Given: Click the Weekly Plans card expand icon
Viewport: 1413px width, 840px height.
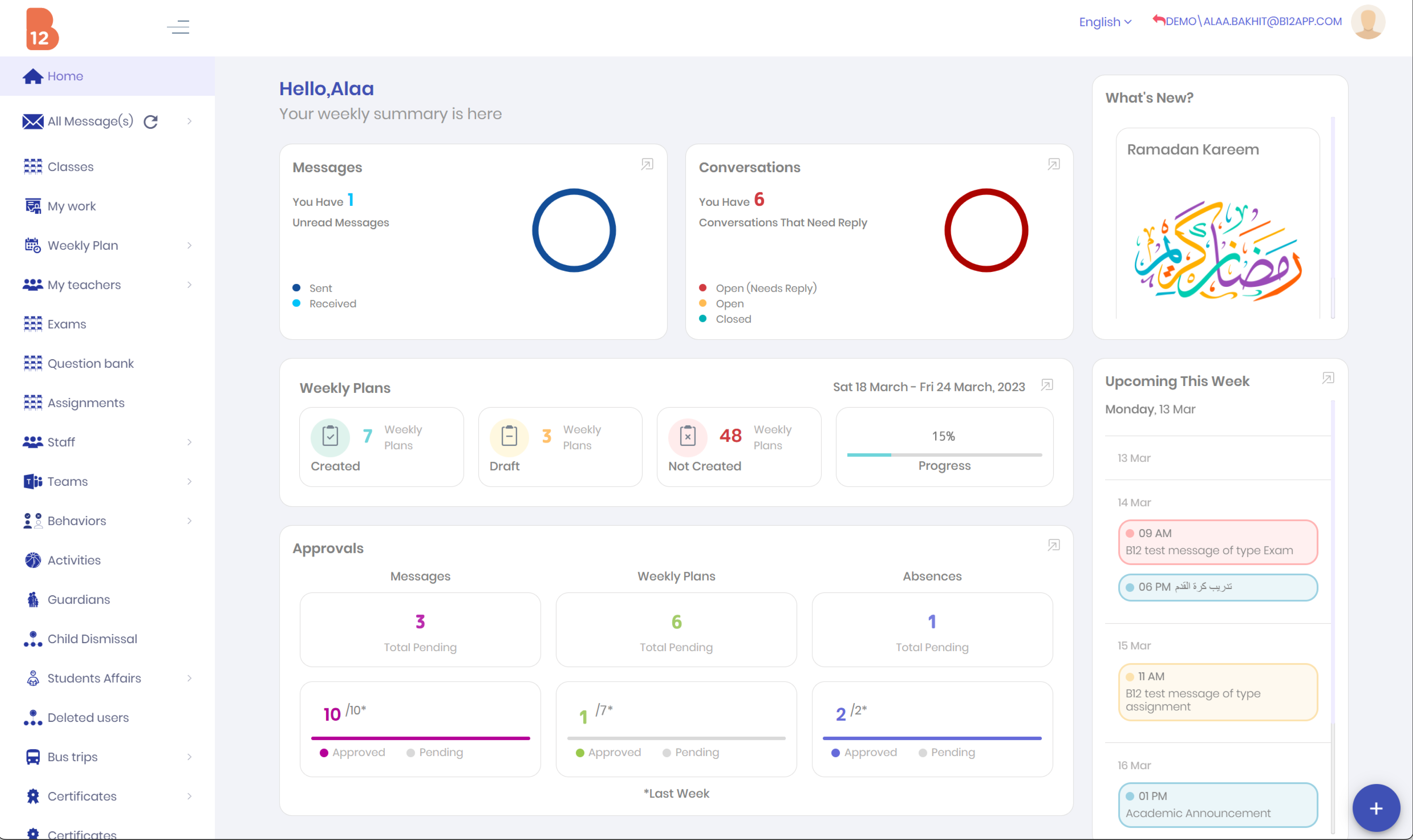Looking at the screenshot, I should point(1047,385).
